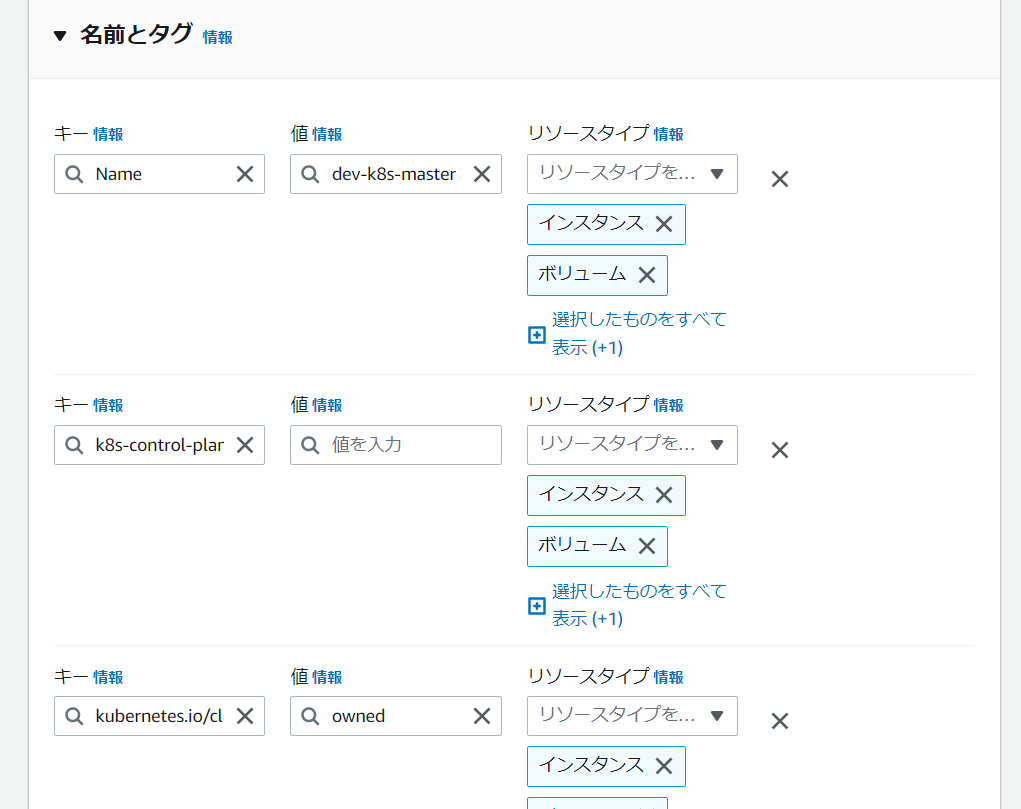Open resource type dropdown for Name tag
The width and height of the screenshot is (1021, 809).
click(x=632, y=174)
